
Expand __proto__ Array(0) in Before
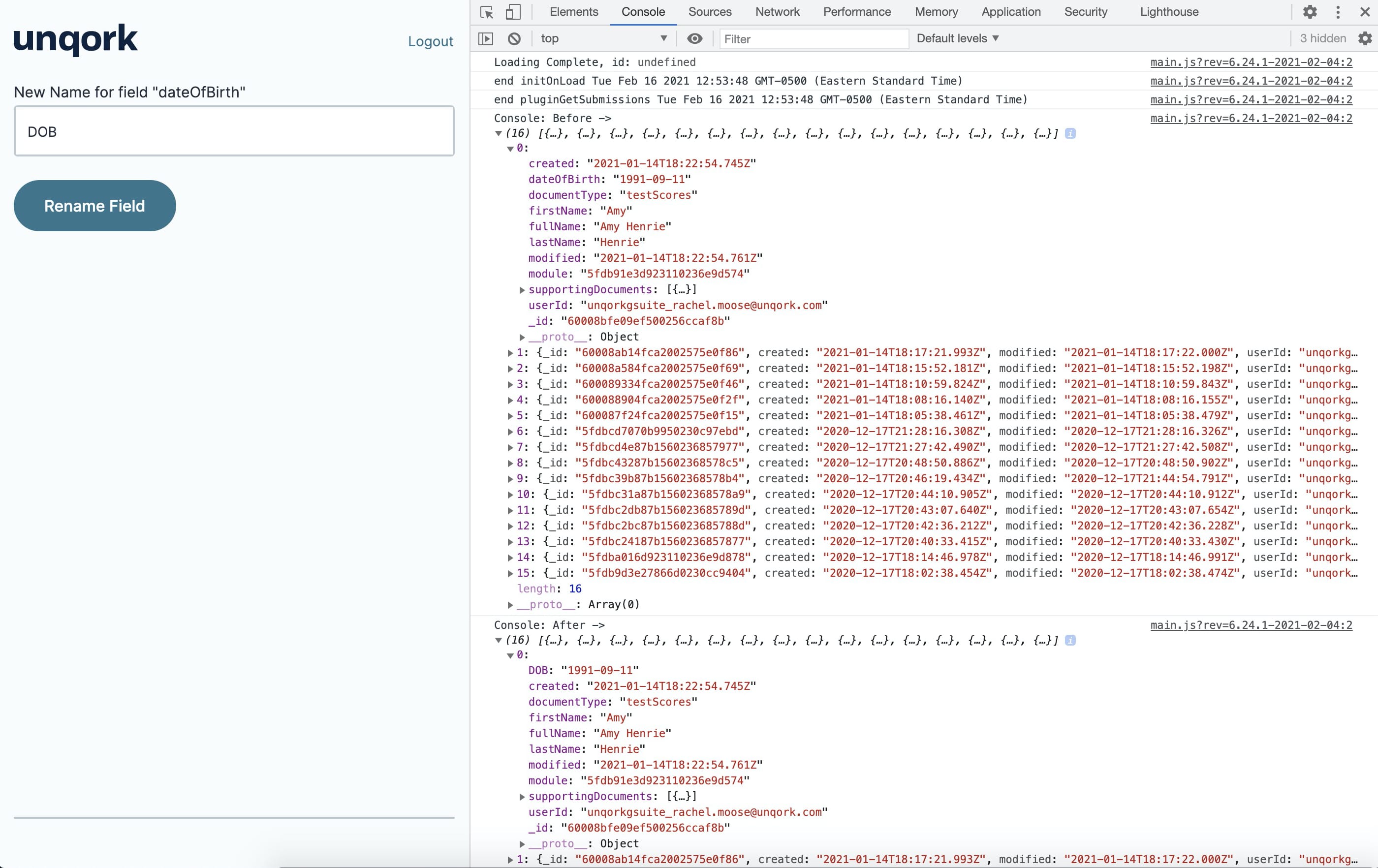pos(510,605)
